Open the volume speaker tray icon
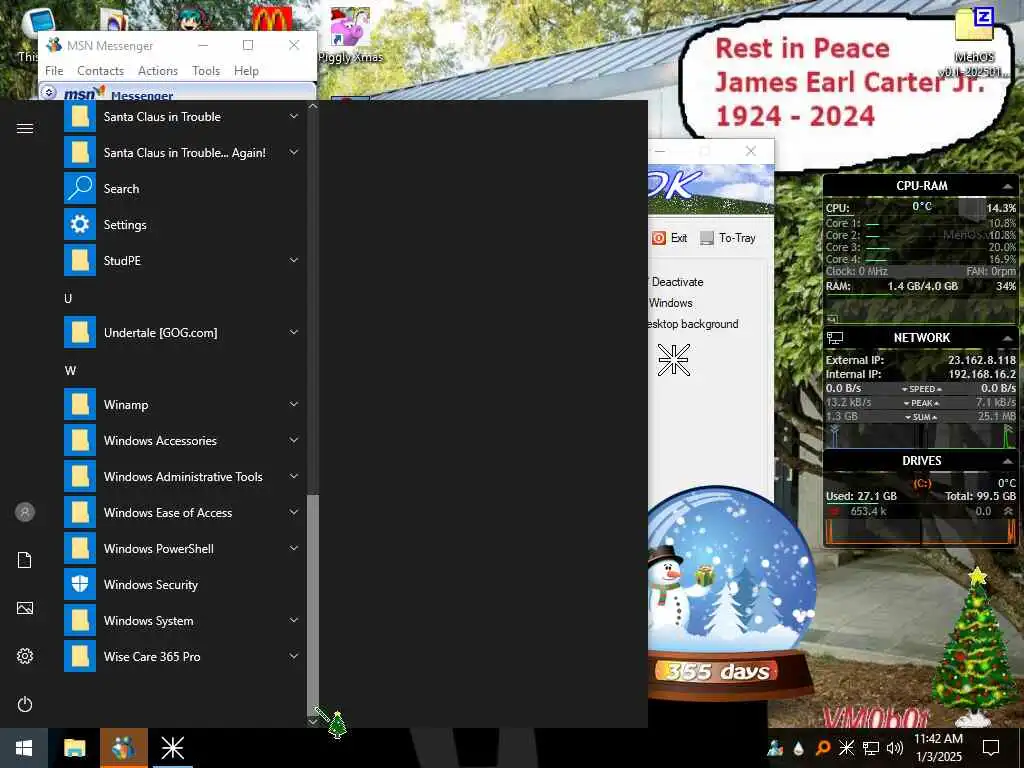Viewport: 1024px width, 768px height. (x=895, y=748)
